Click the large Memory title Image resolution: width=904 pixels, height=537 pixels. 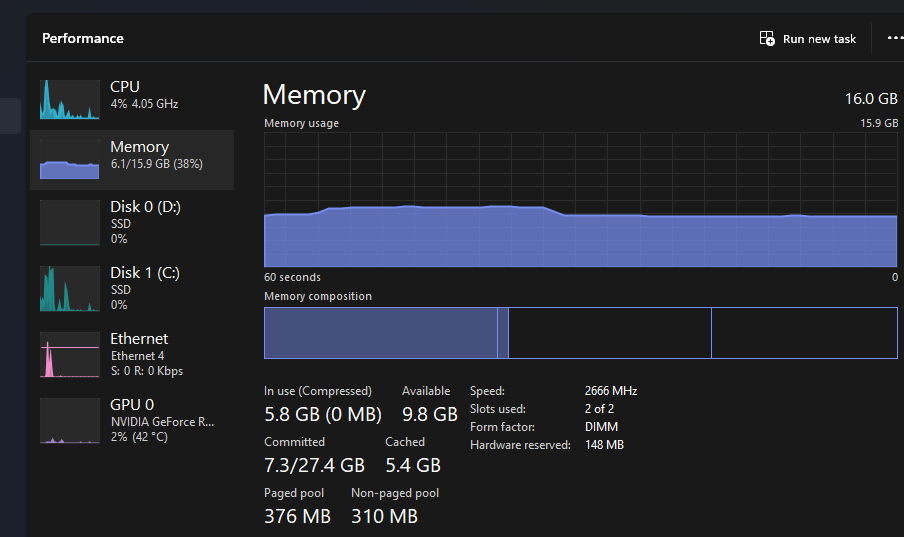pyautogui.click(x=314, y=95)
